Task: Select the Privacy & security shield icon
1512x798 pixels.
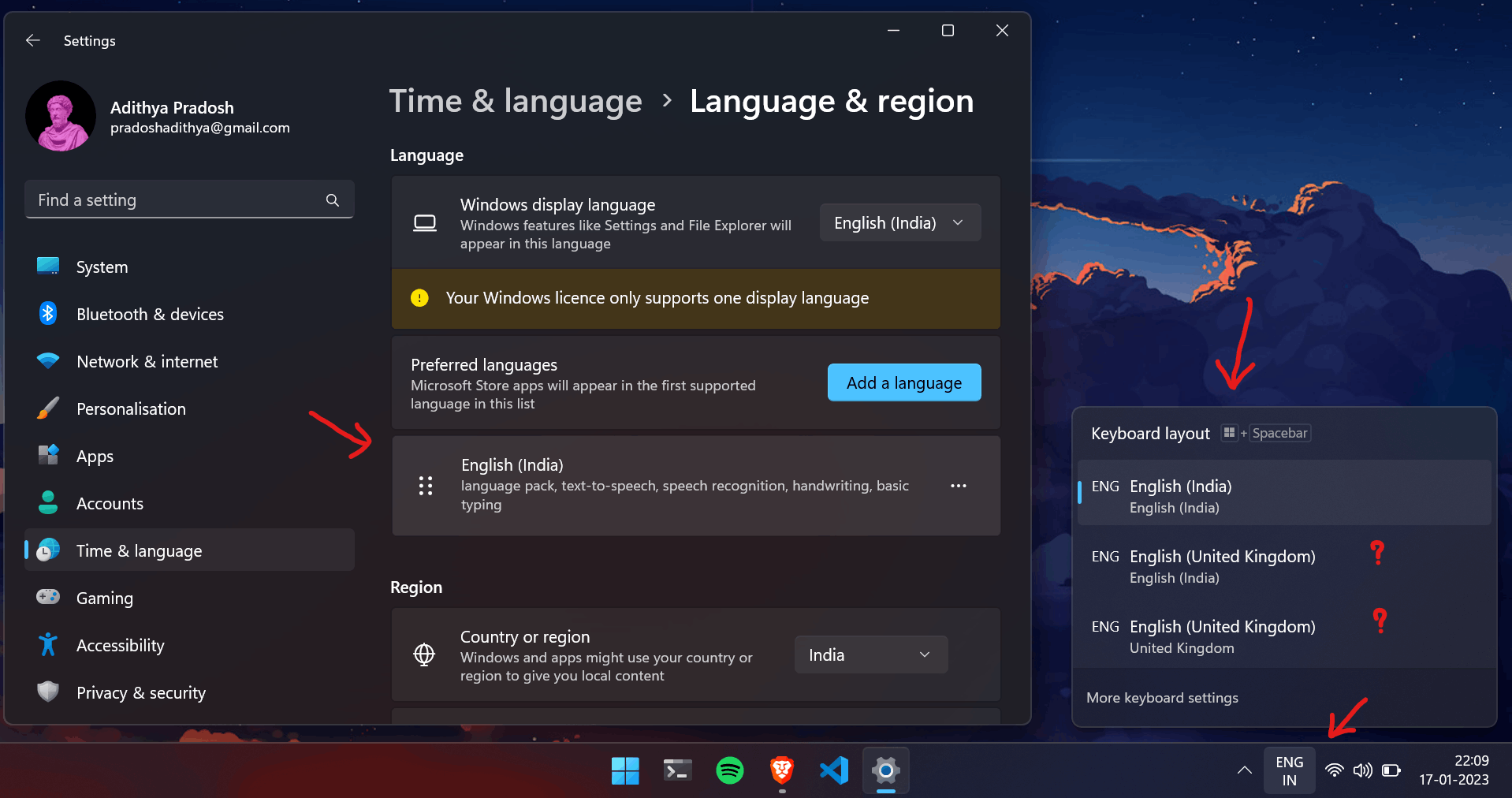Action: (48, 692)
